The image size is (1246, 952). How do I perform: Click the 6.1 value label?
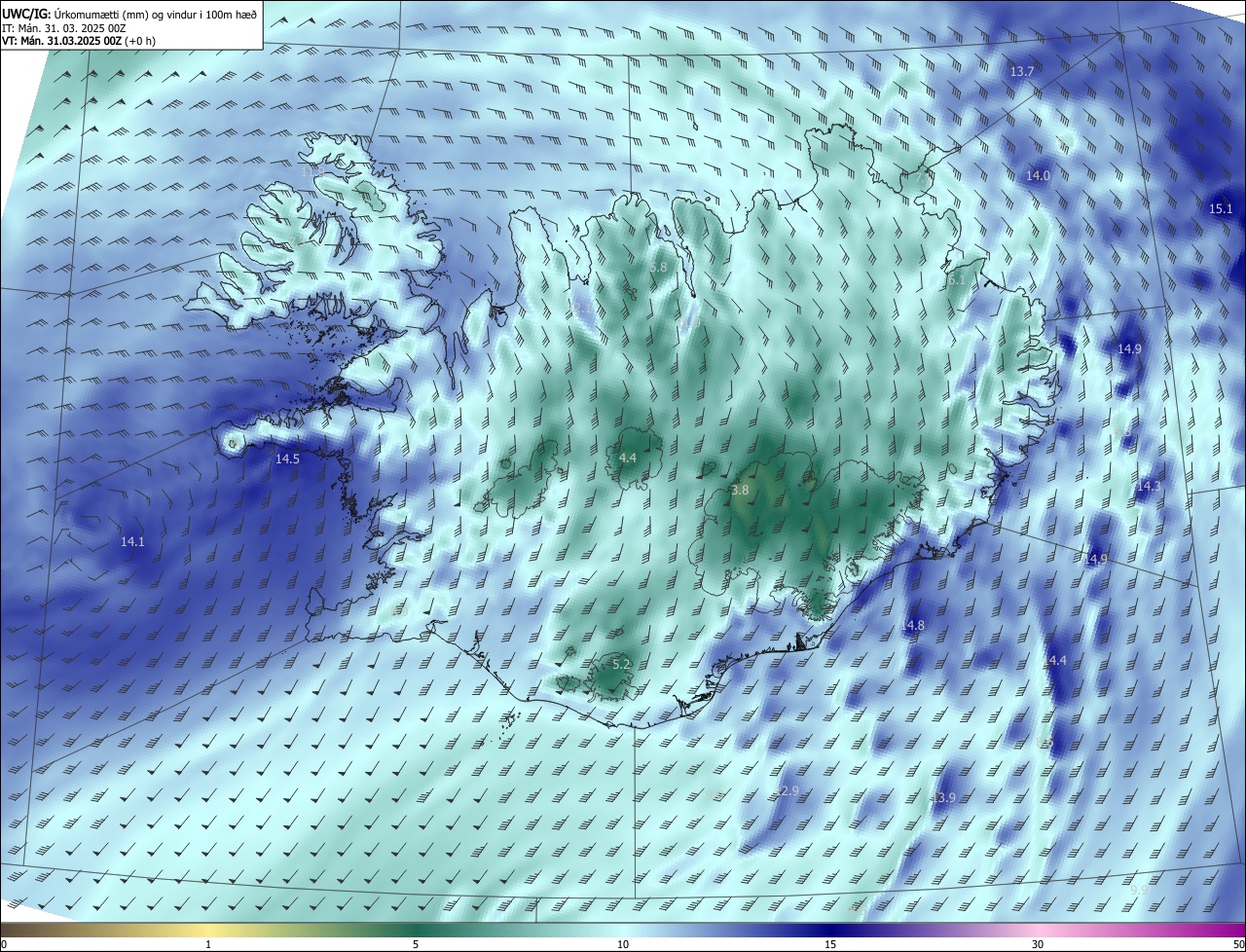coord(956,279)
